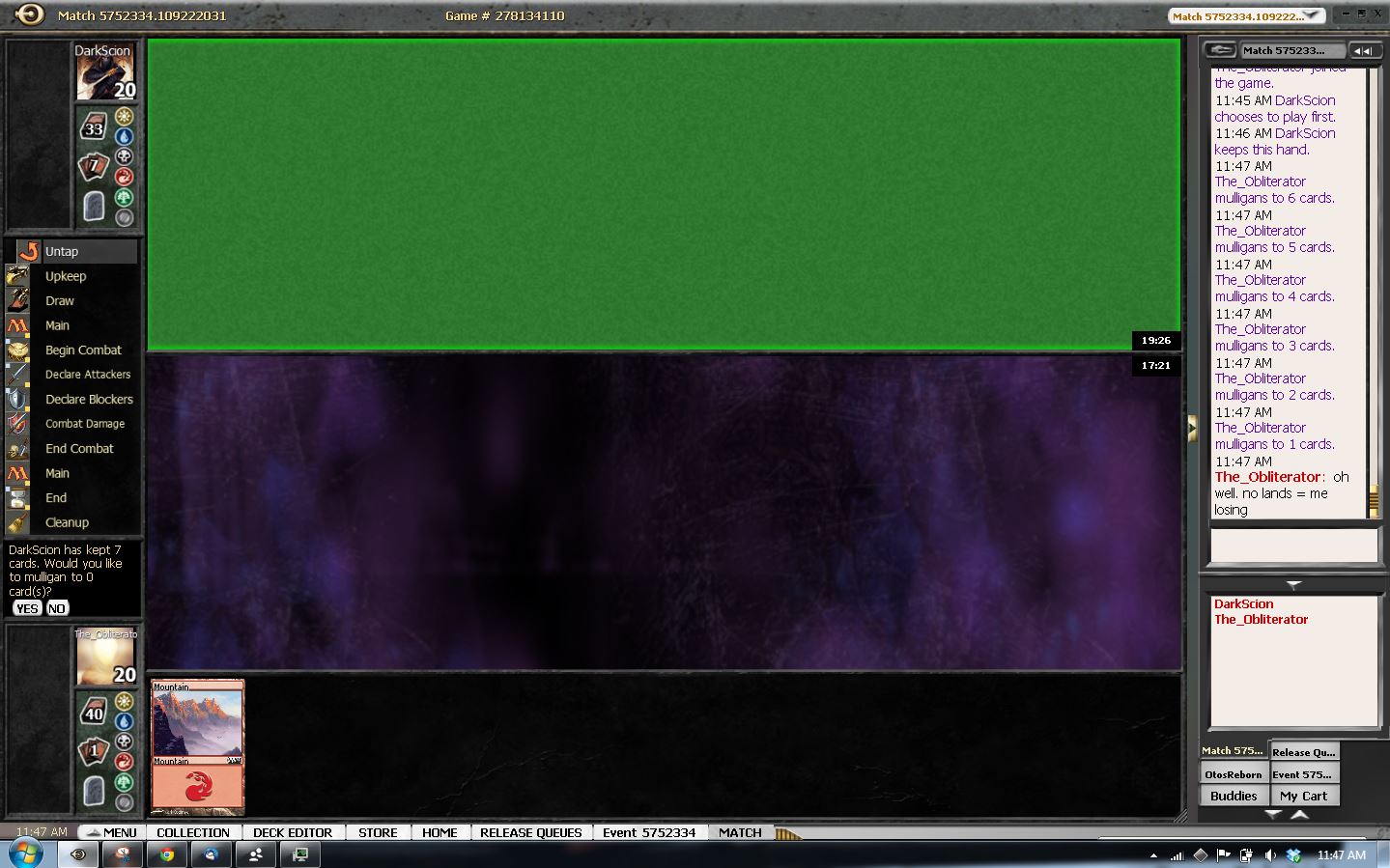Open Chrome from the Windows taskbar

click(167, 854)
